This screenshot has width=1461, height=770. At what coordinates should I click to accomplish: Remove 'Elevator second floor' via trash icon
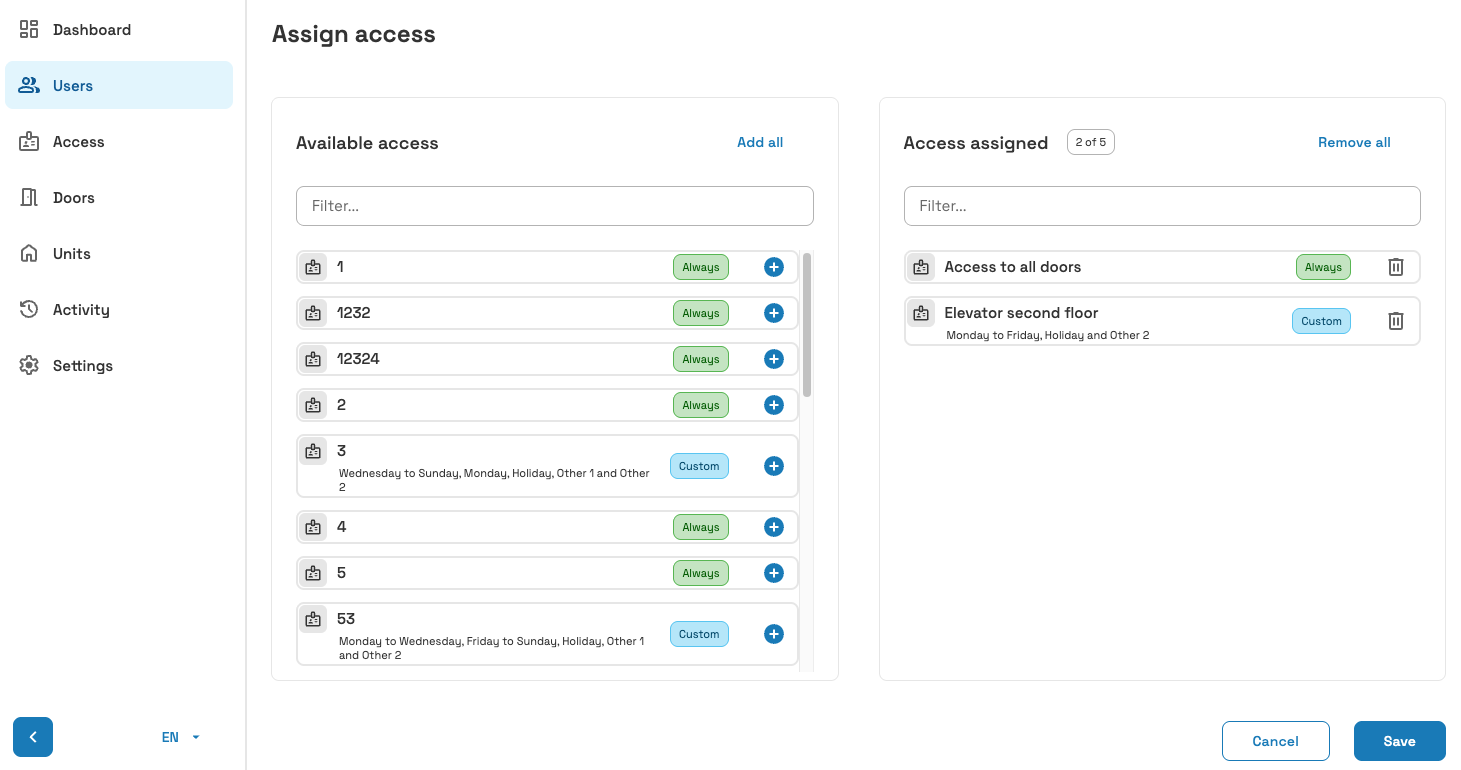tap(1396, 321)
